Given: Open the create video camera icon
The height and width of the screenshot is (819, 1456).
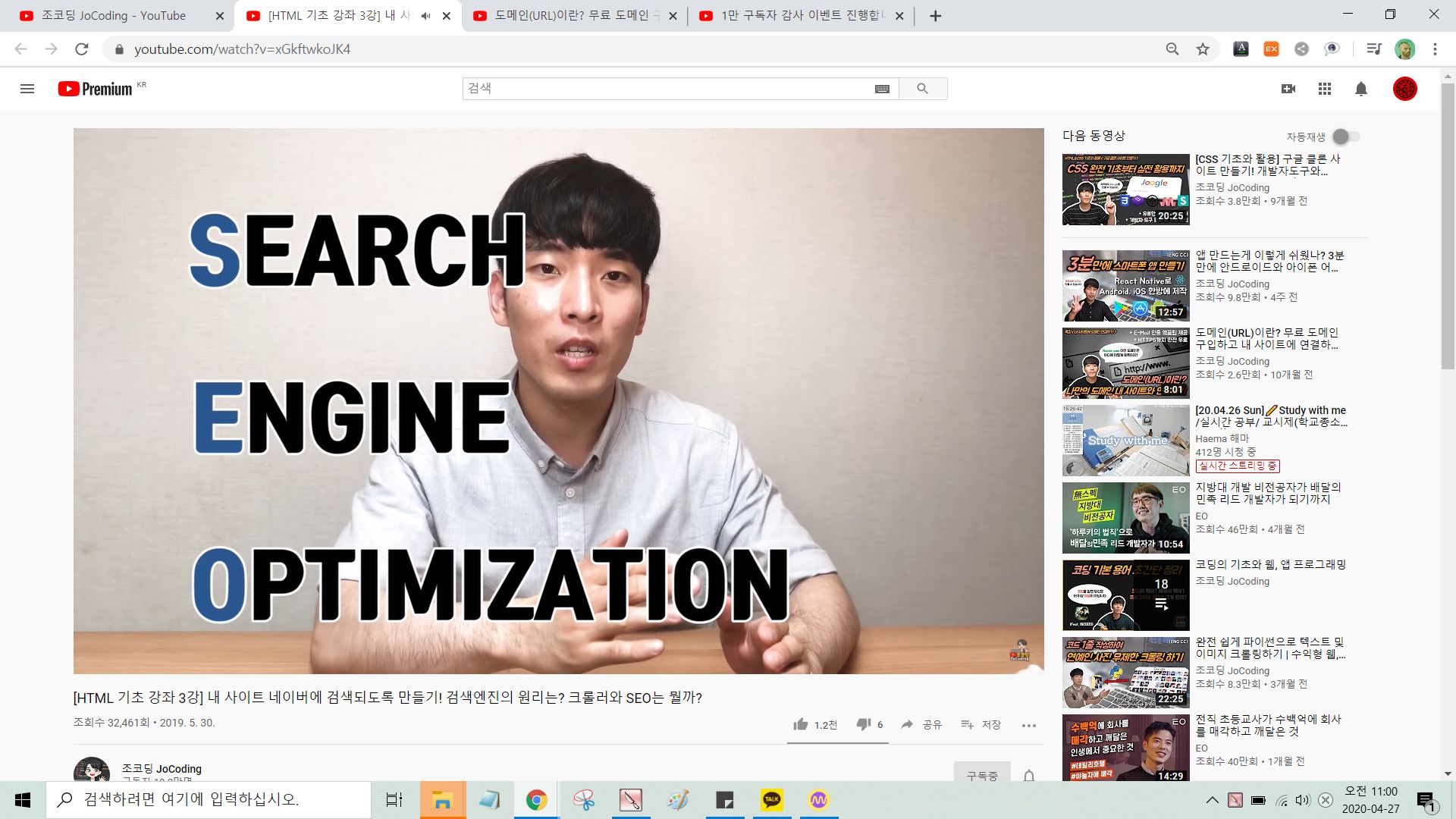Looking at the screenshot, I should pyautogui.click(x=1288, y=89).
